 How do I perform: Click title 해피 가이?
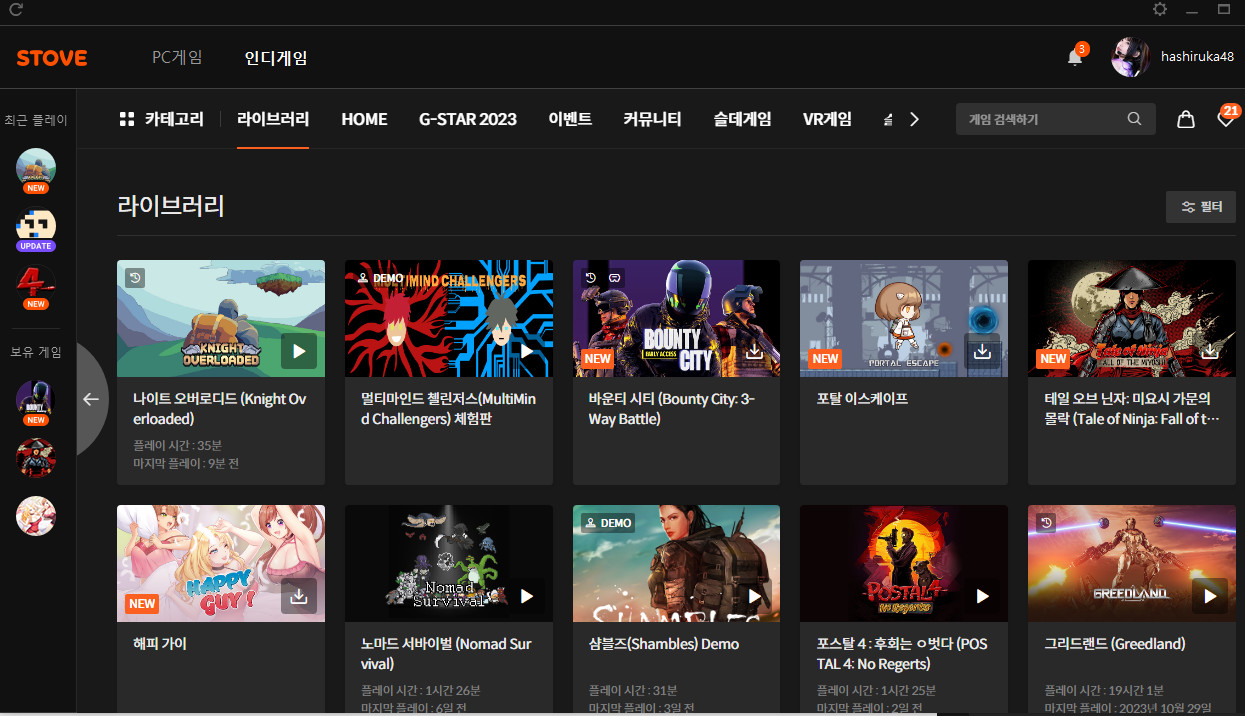[x=160, y=644]
